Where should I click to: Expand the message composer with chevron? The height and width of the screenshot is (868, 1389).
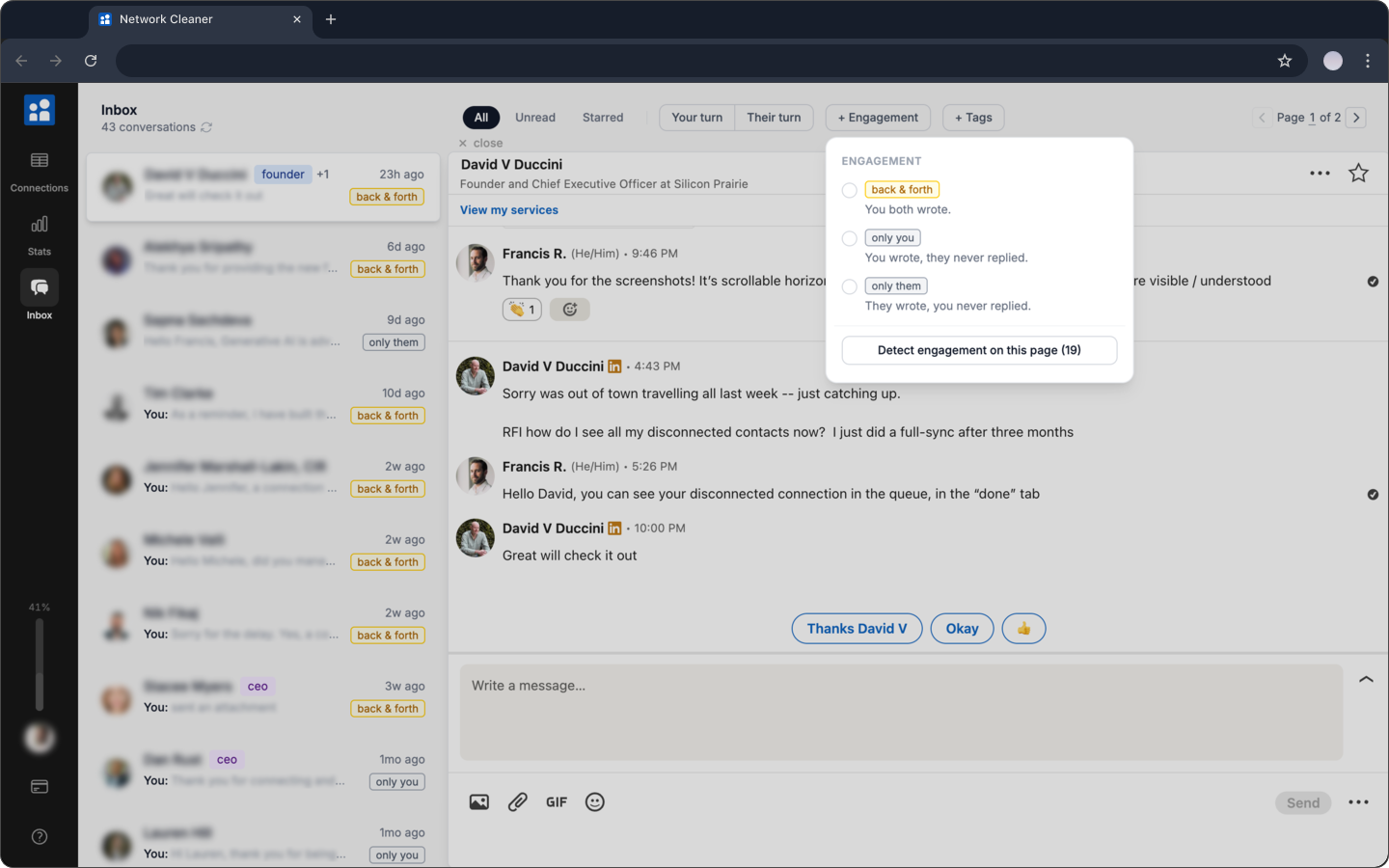[x=1366, y=680]
